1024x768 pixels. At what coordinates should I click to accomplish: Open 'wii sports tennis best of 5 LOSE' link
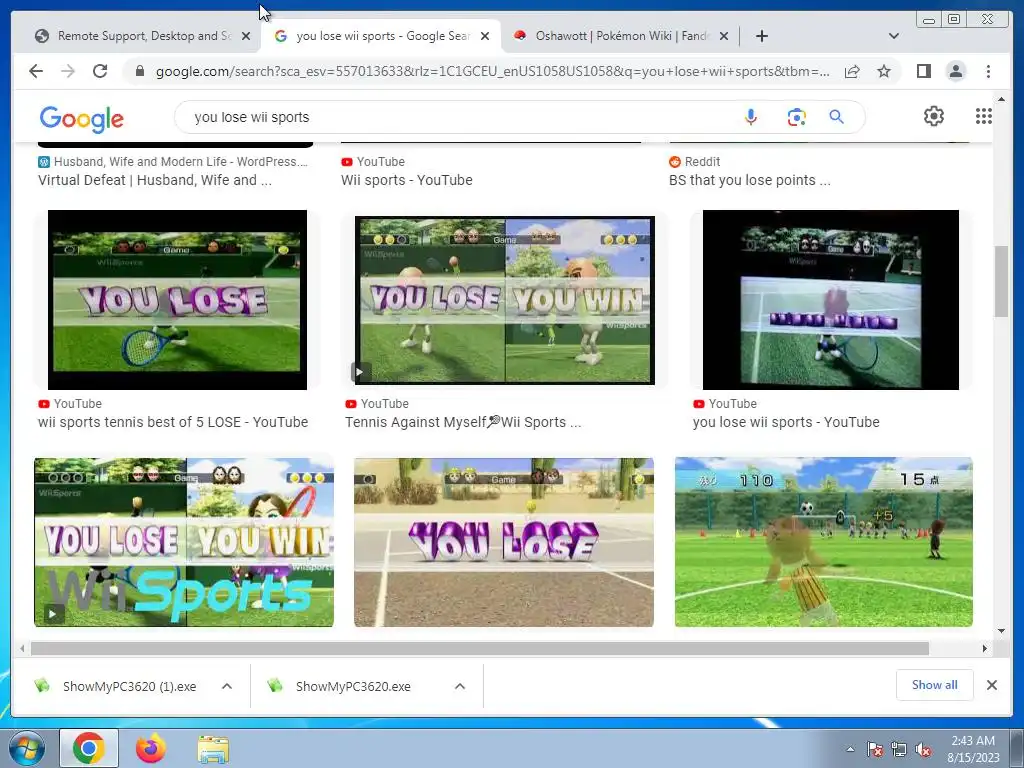173,422
